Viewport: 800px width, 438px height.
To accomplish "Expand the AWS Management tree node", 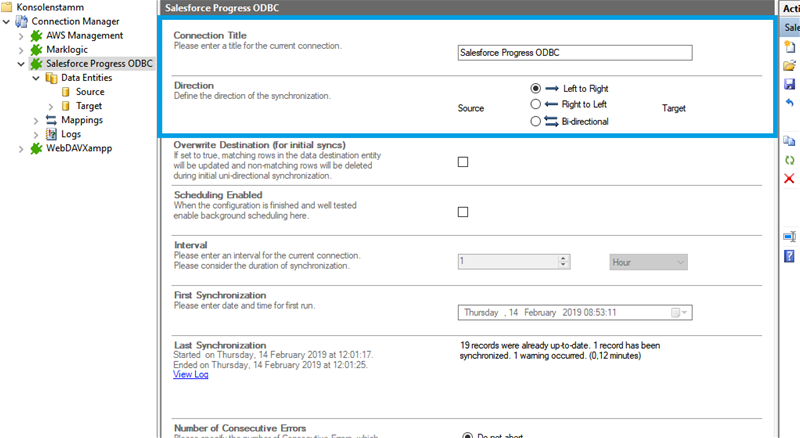I will (x=22, y=36).
